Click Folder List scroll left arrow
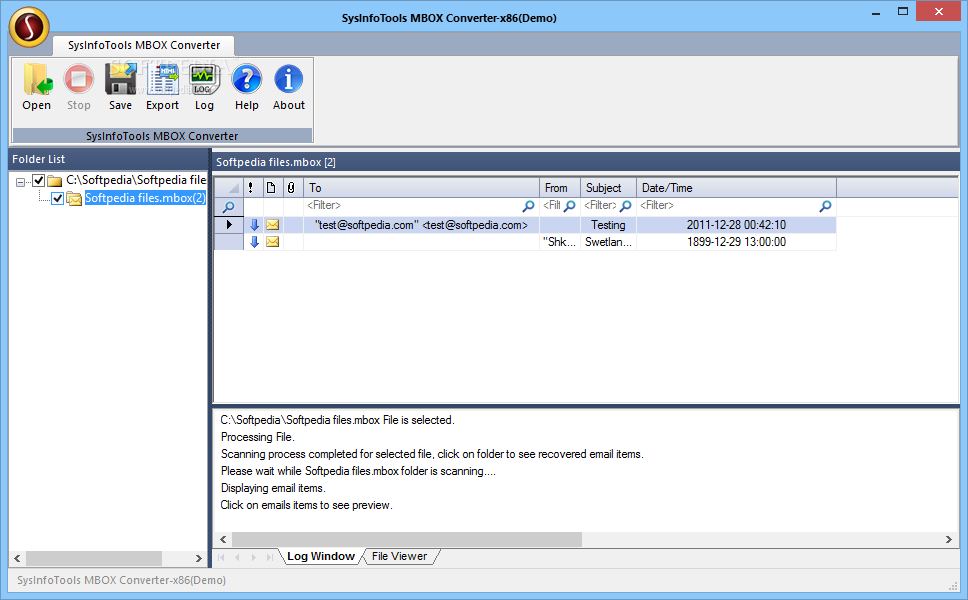968x600 pixels. pos(17,558)
